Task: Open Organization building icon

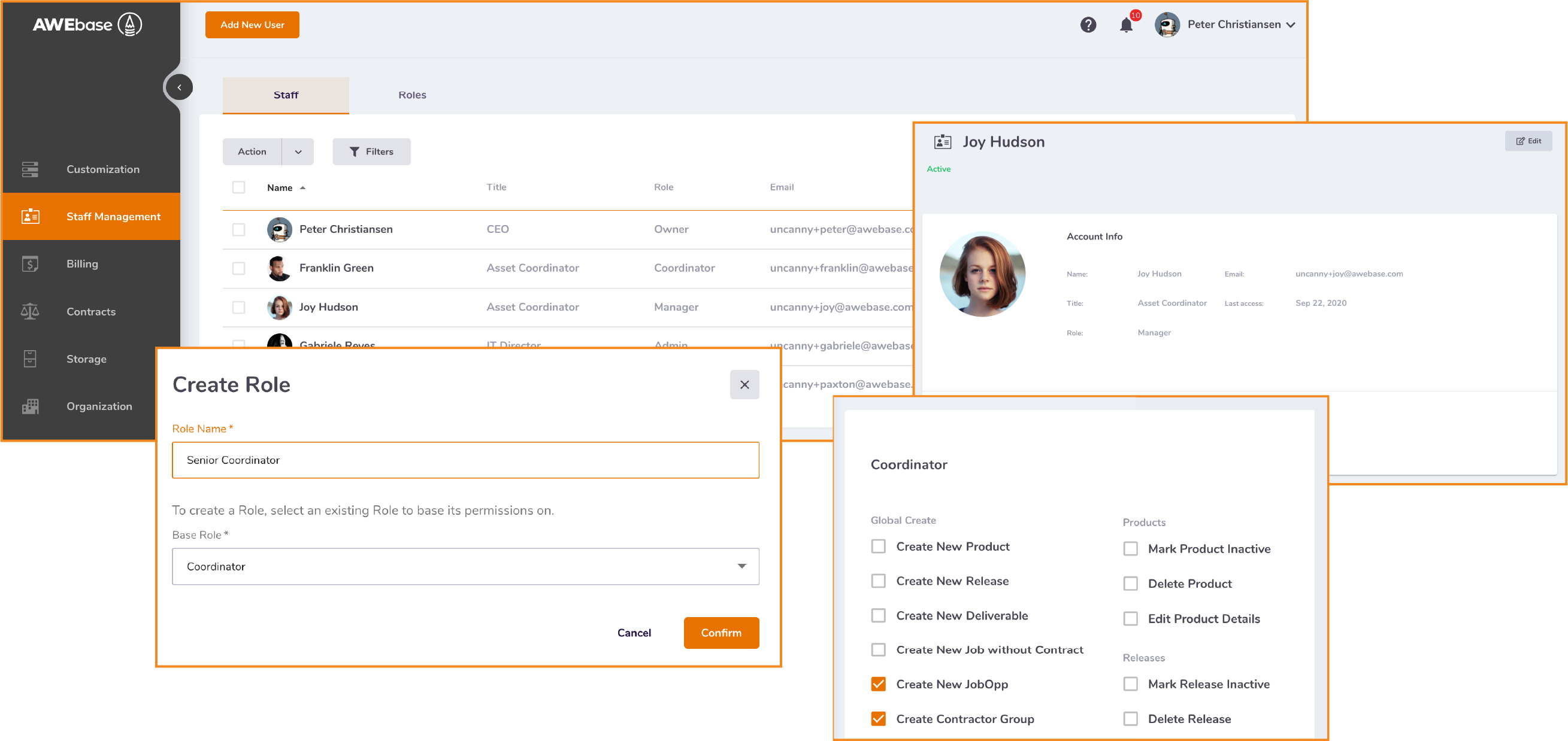Action: pos(30,406)
